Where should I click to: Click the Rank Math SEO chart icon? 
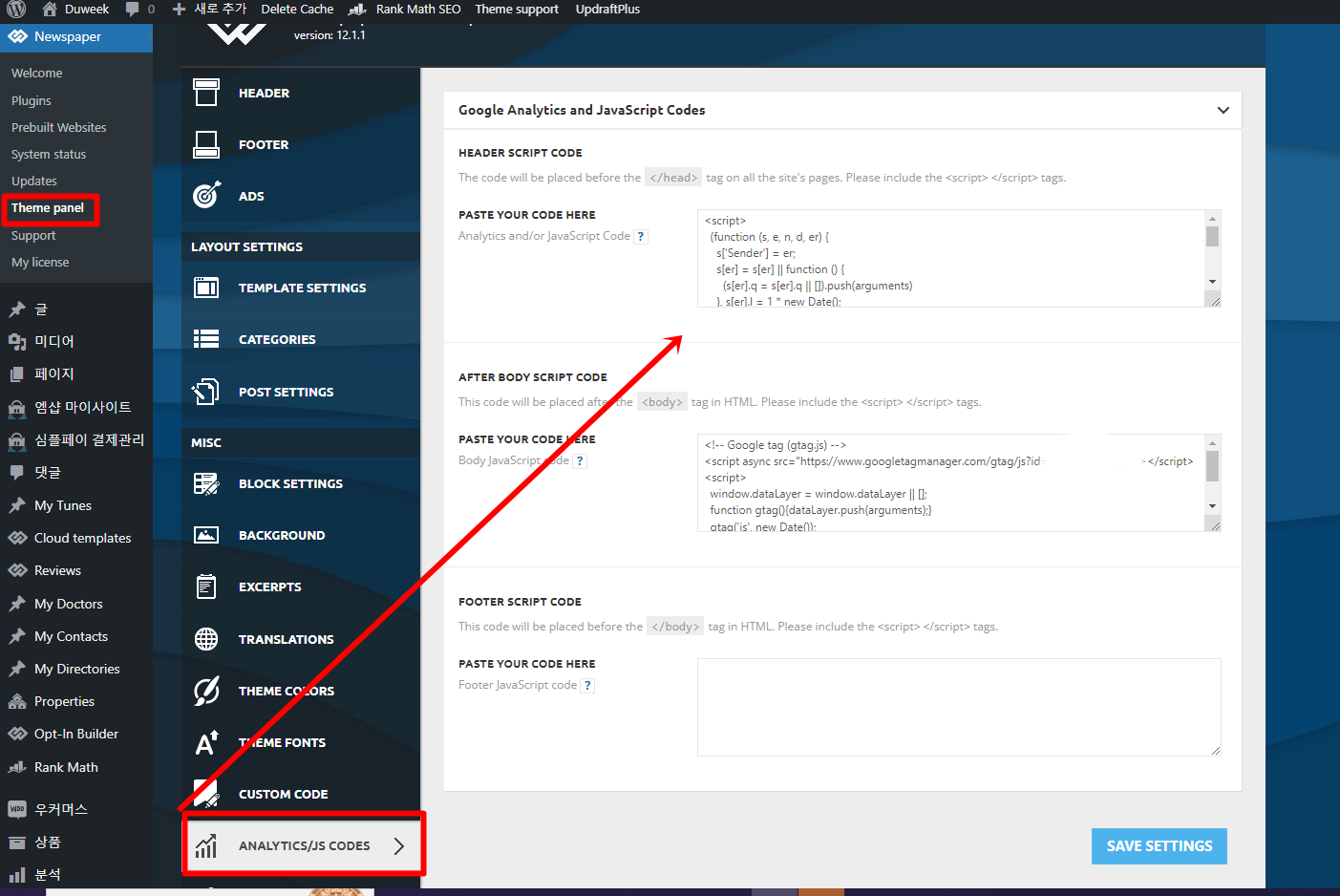pos(357,10)
